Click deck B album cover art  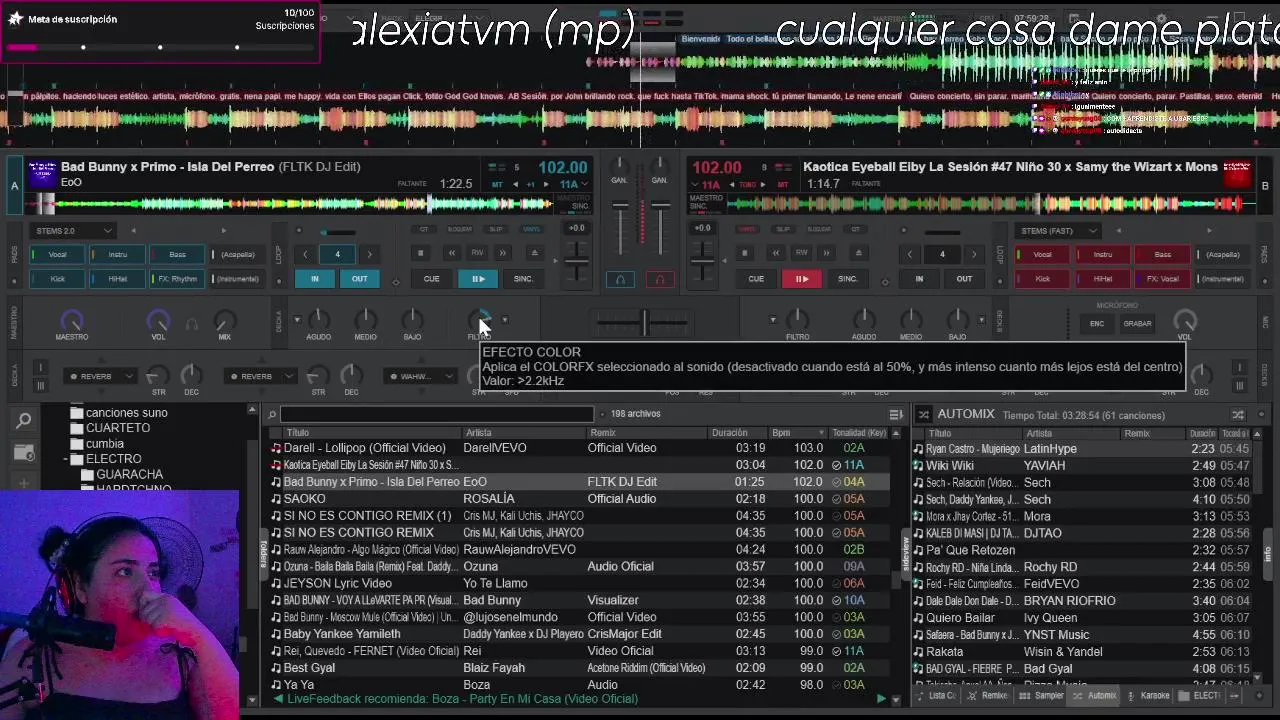pos(1237,174)
